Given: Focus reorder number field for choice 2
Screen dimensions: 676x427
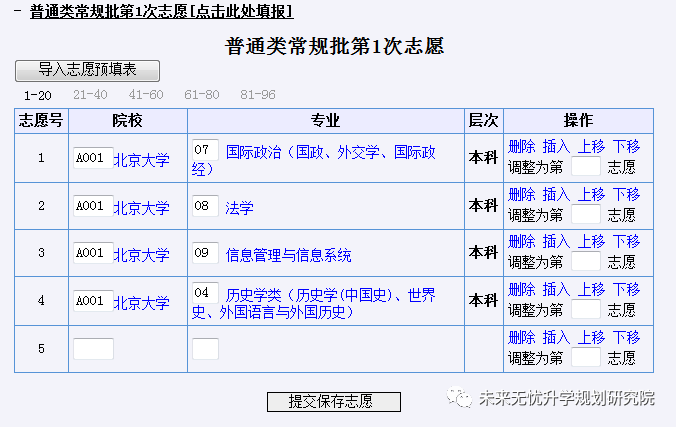Looking at the screenshot, I should (x=585, y=214).
